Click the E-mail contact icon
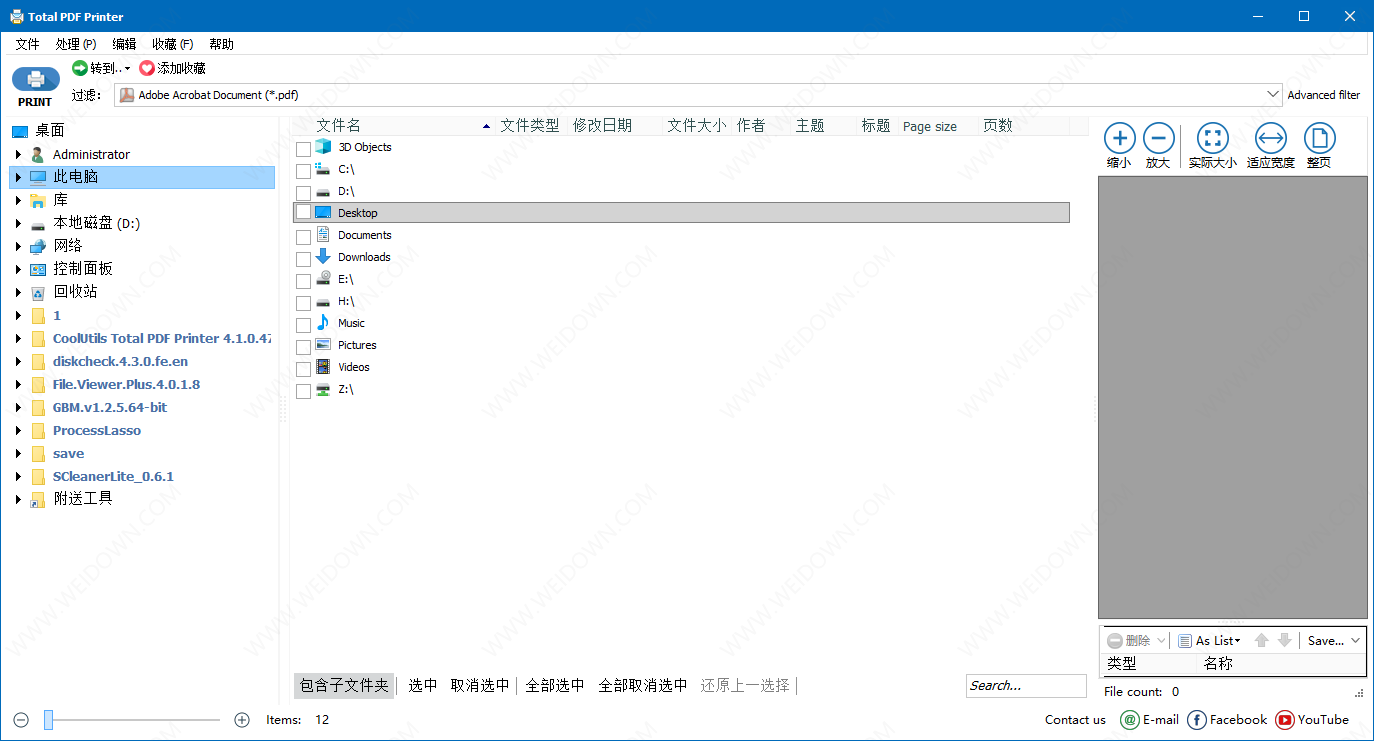The image size is (1374, 741). click(x=1130, y=720)
